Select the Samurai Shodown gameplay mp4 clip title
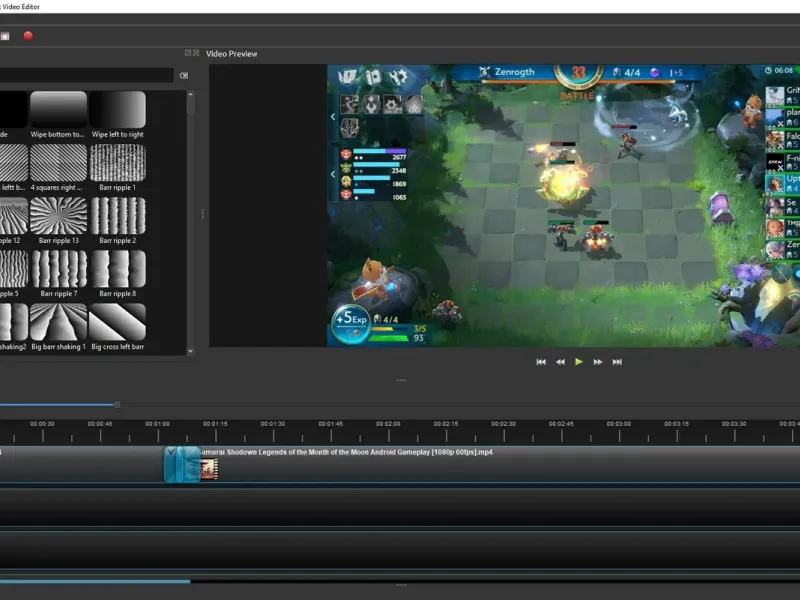The width and height of the screenshot is (800, 600). tap(346, 452)
